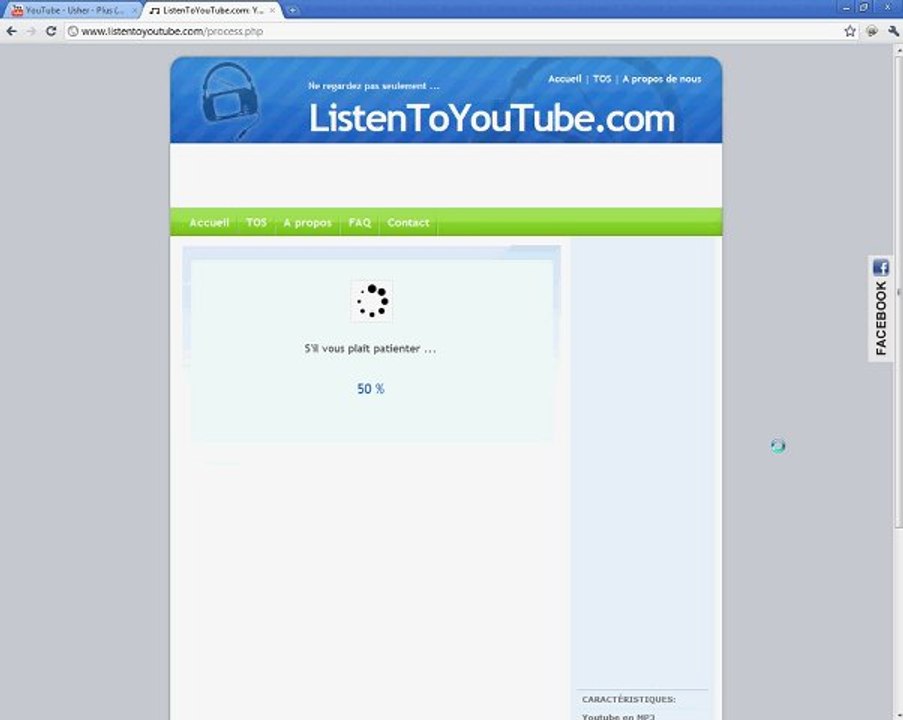Click the Youtube en MP3 text

pyautogui.click(x=619, y=717)
